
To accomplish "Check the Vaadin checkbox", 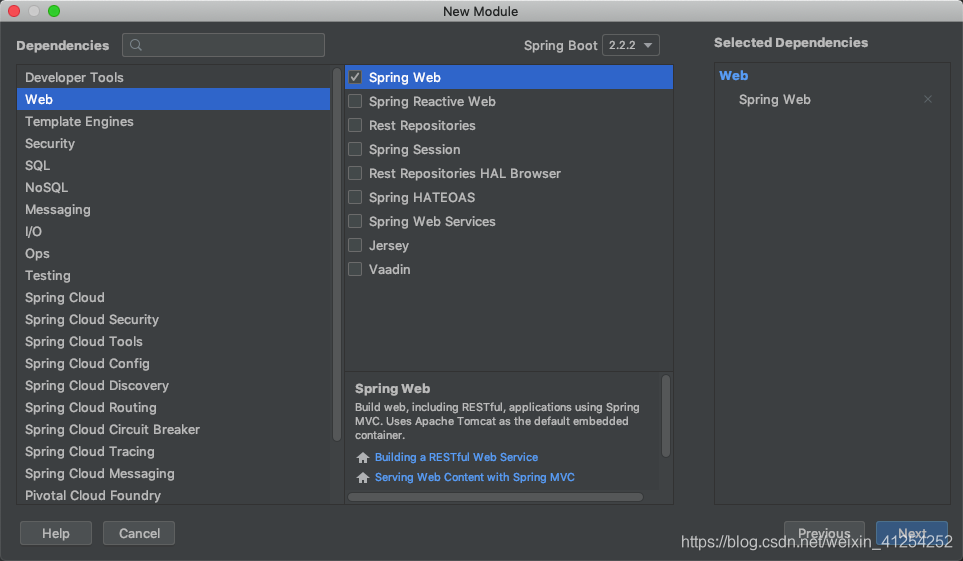I will click(x=355, y=269).
